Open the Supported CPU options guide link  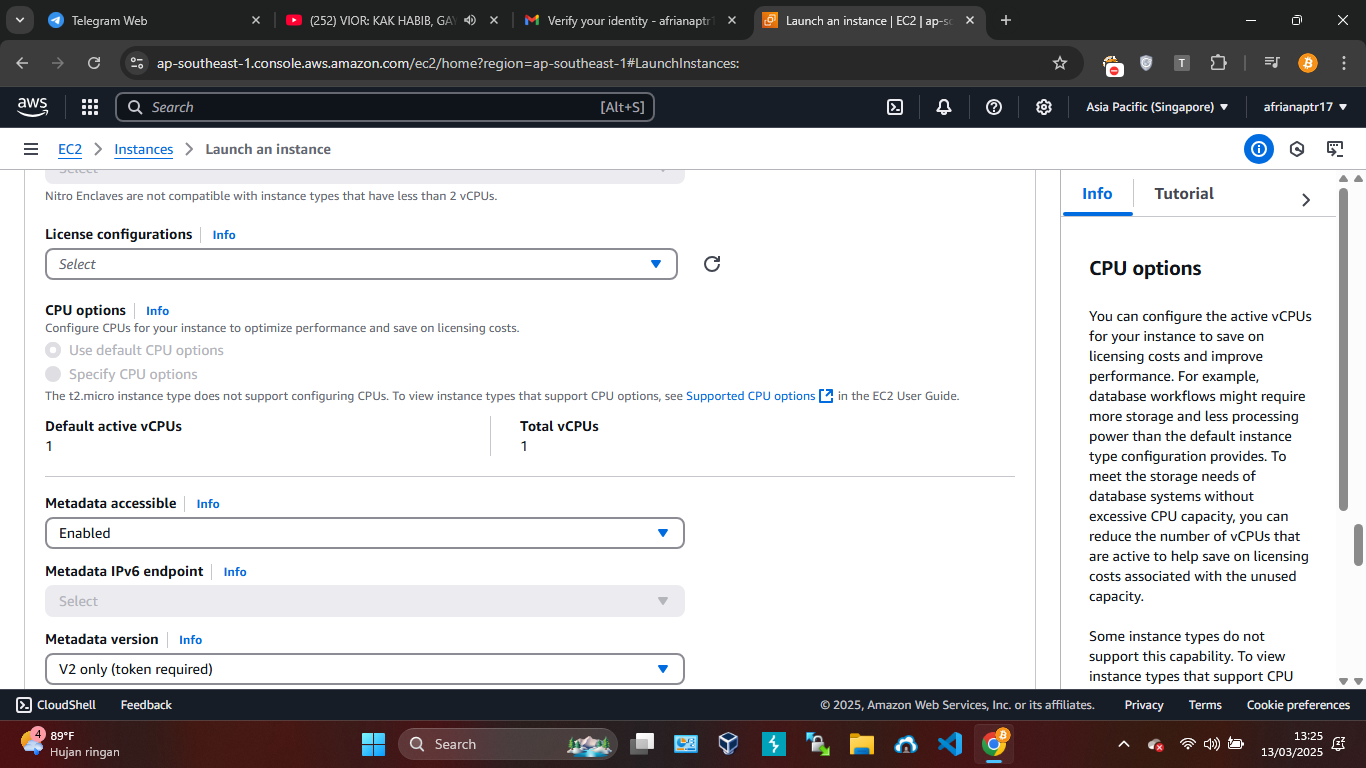pyautogui.click(x=759, y=396)
